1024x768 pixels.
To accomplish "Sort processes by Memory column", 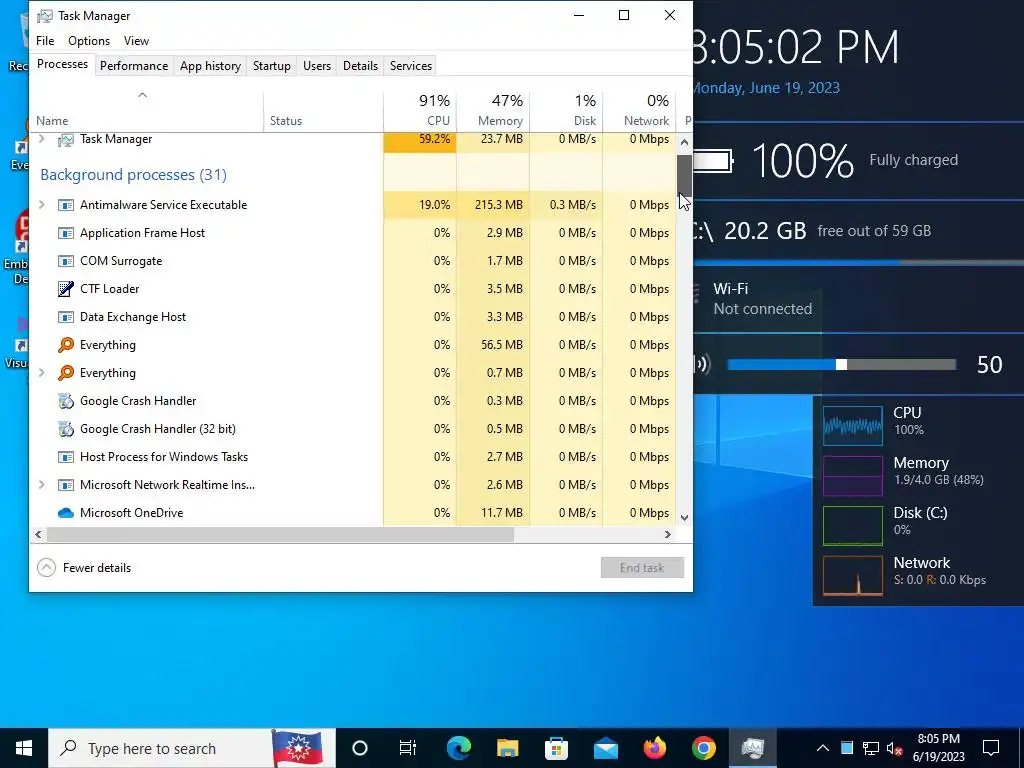I will coord(492,110).
